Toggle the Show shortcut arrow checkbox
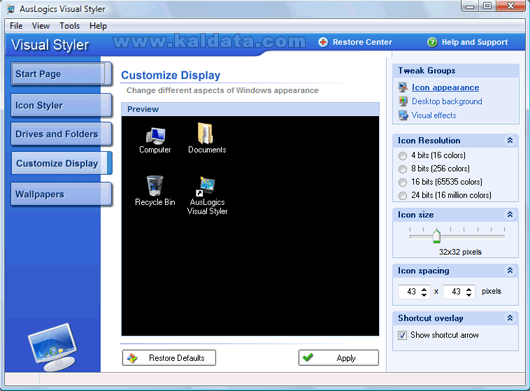The width and height of the screenshot is (530, 391). 402,335
